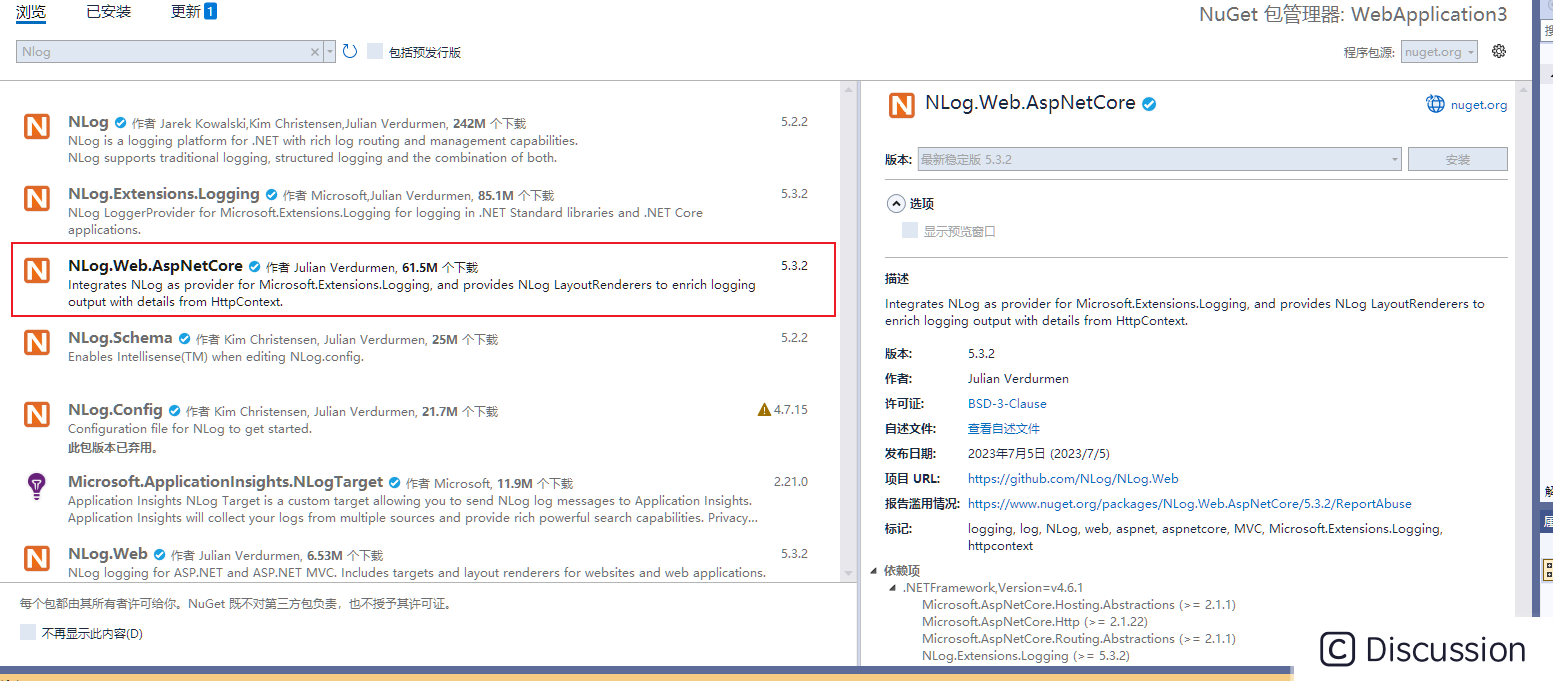Collapse the 选项 section
Screen dimensions: 1553x681
click(897, 203)
